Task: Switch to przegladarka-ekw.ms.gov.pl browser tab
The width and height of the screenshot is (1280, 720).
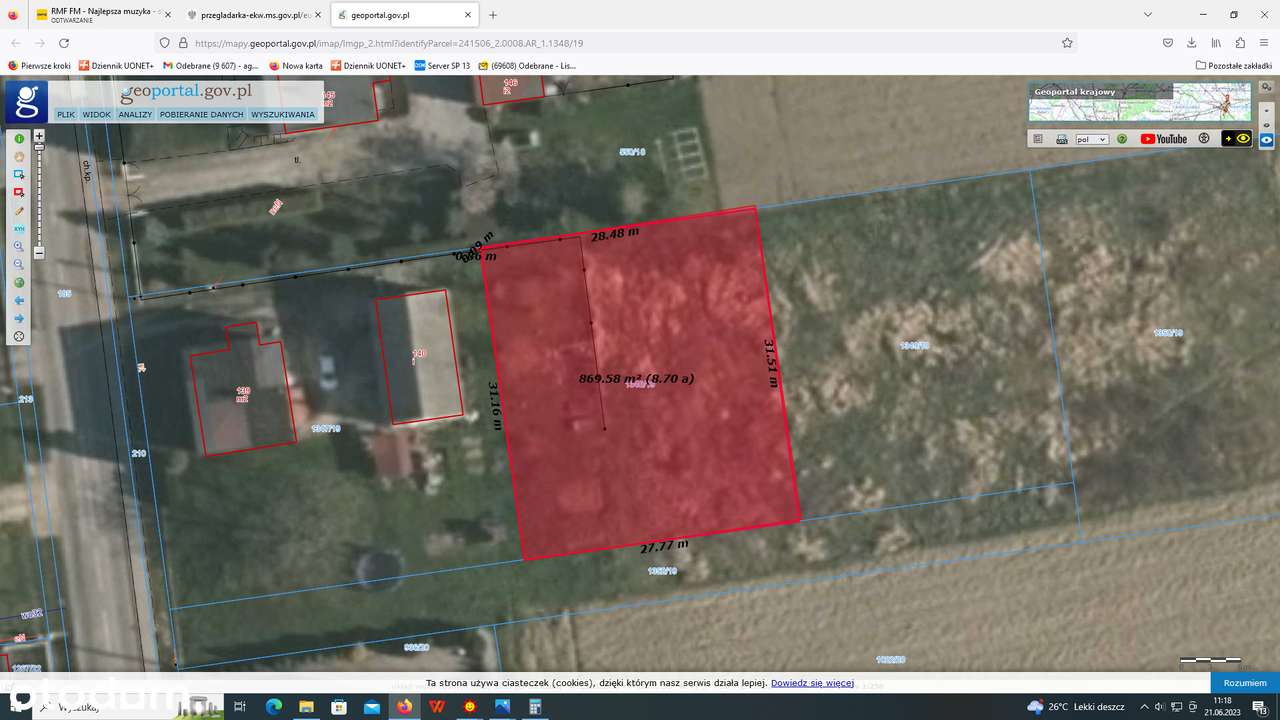Action: [255, 15]
